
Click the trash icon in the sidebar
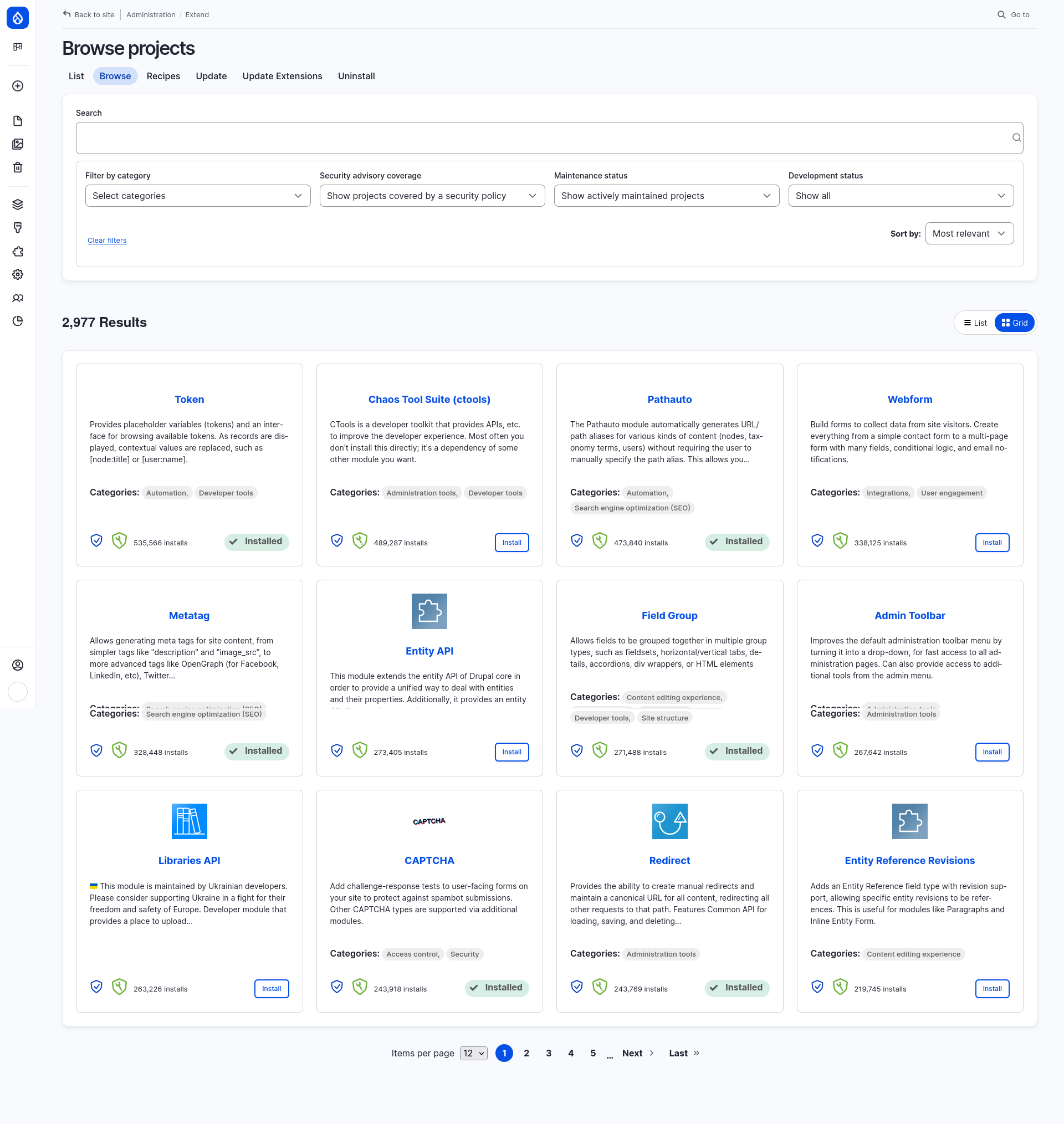click(18, 167)
